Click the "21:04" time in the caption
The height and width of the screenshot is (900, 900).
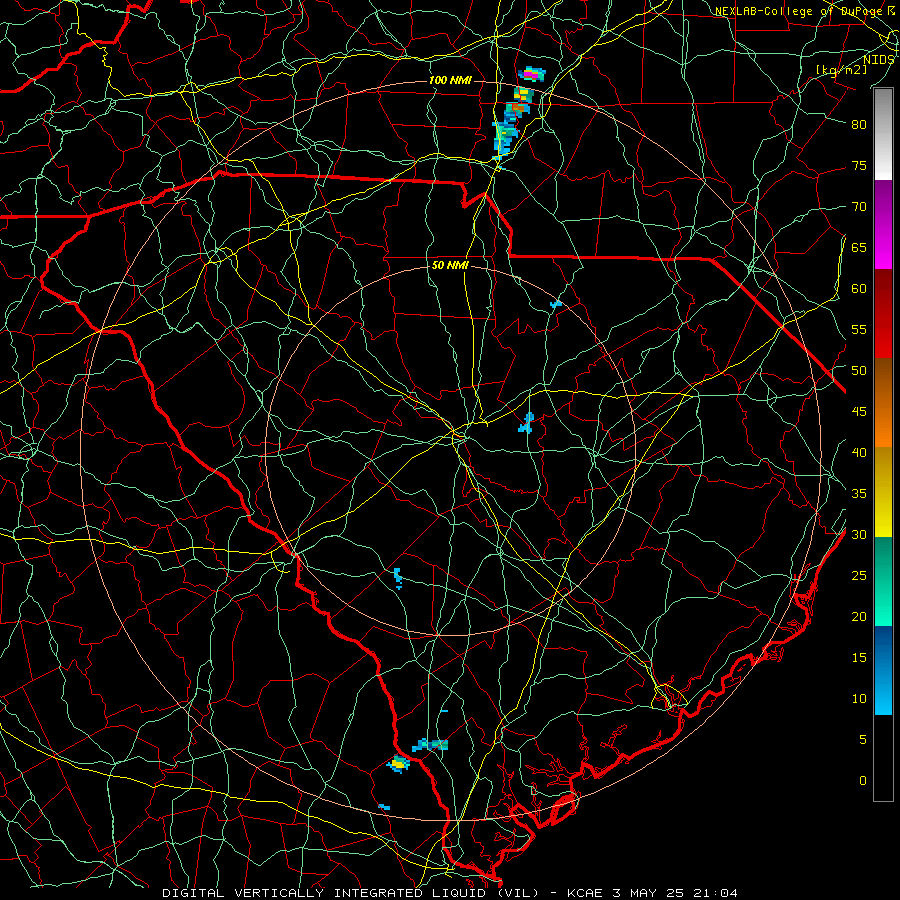click(715, 893)
